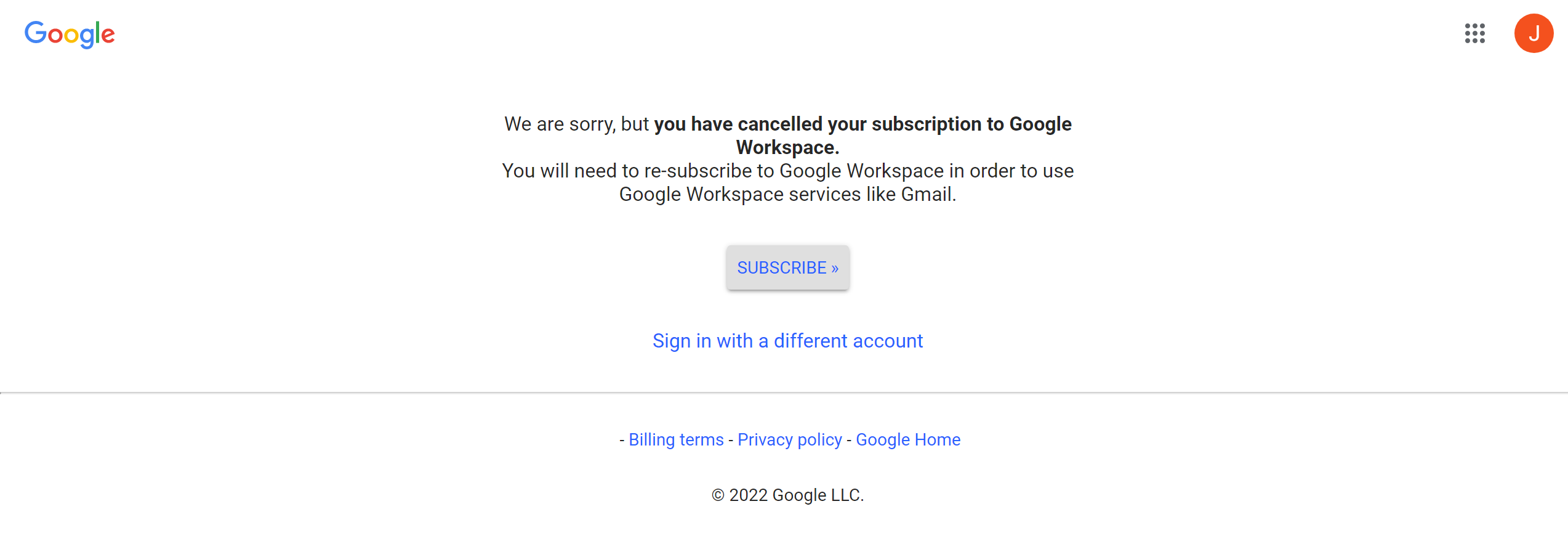Open the Billing terms link
1568x533 pixels.
click(676, 440)
